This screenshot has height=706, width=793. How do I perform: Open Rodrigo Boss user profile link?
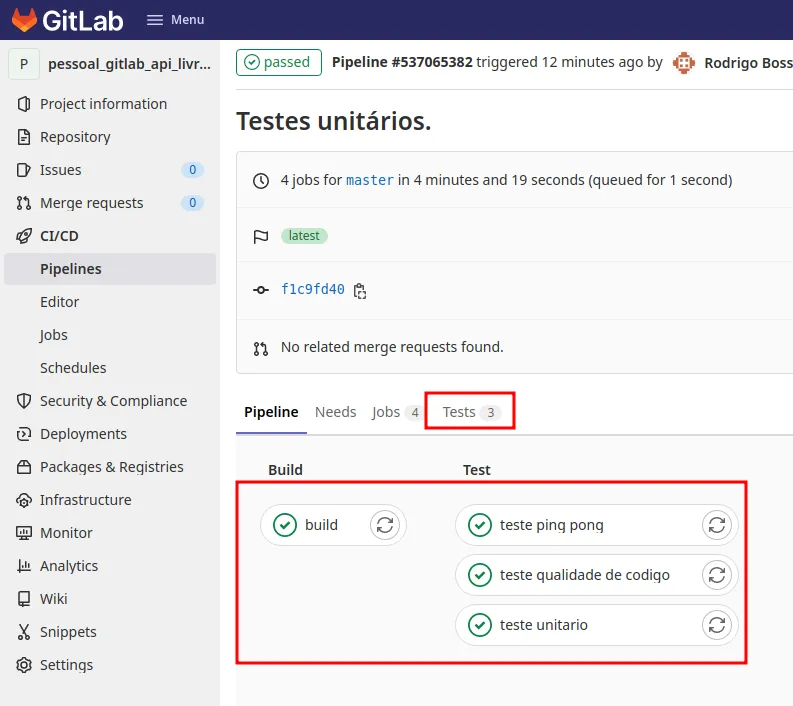pos(748,63)
